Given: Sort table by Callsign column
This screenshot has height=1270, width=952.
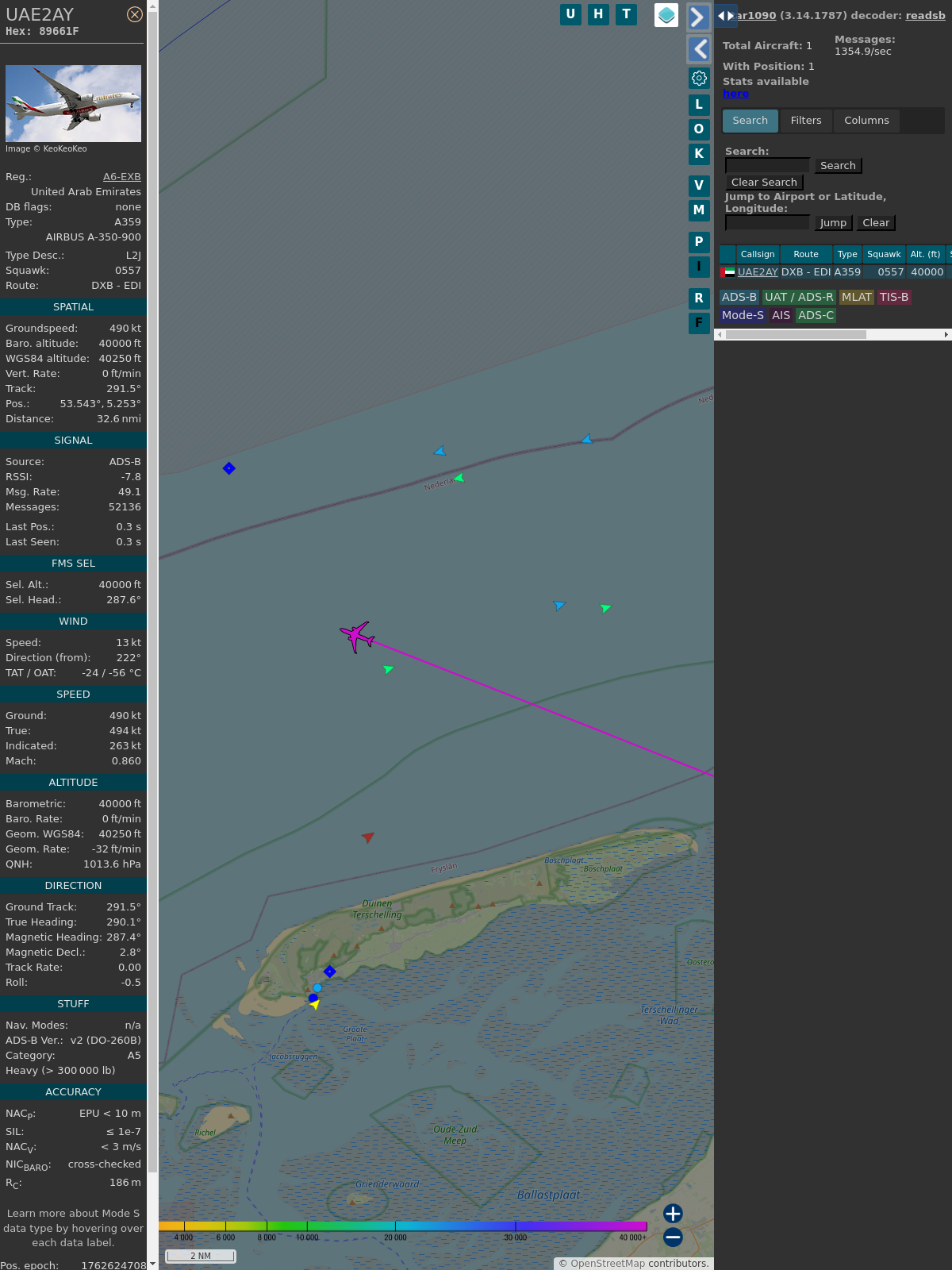Looking at the screenshot, I should pos(758,254).
